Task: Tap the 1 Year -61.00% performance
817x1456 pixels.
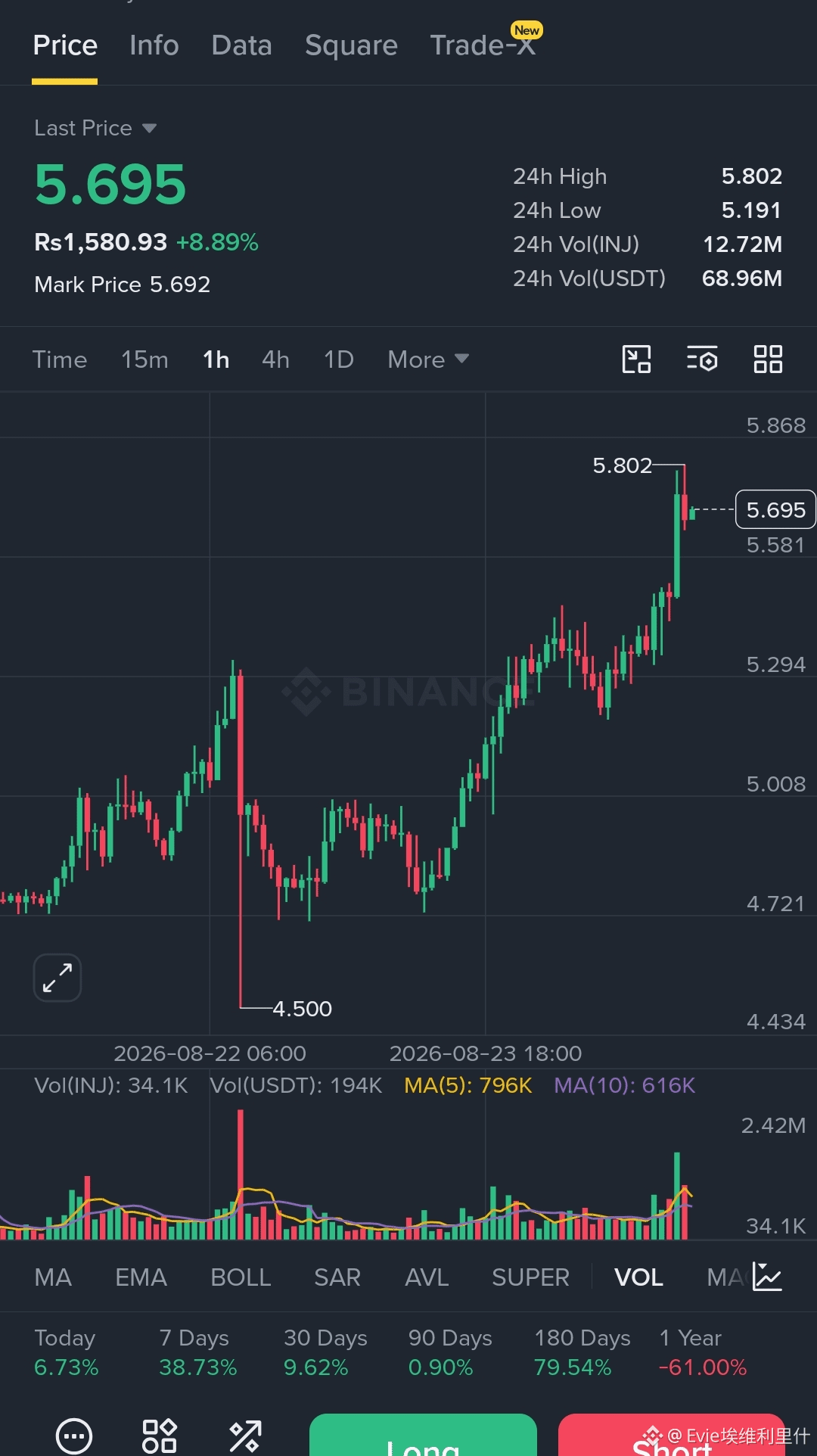Action: (703, 1352)
